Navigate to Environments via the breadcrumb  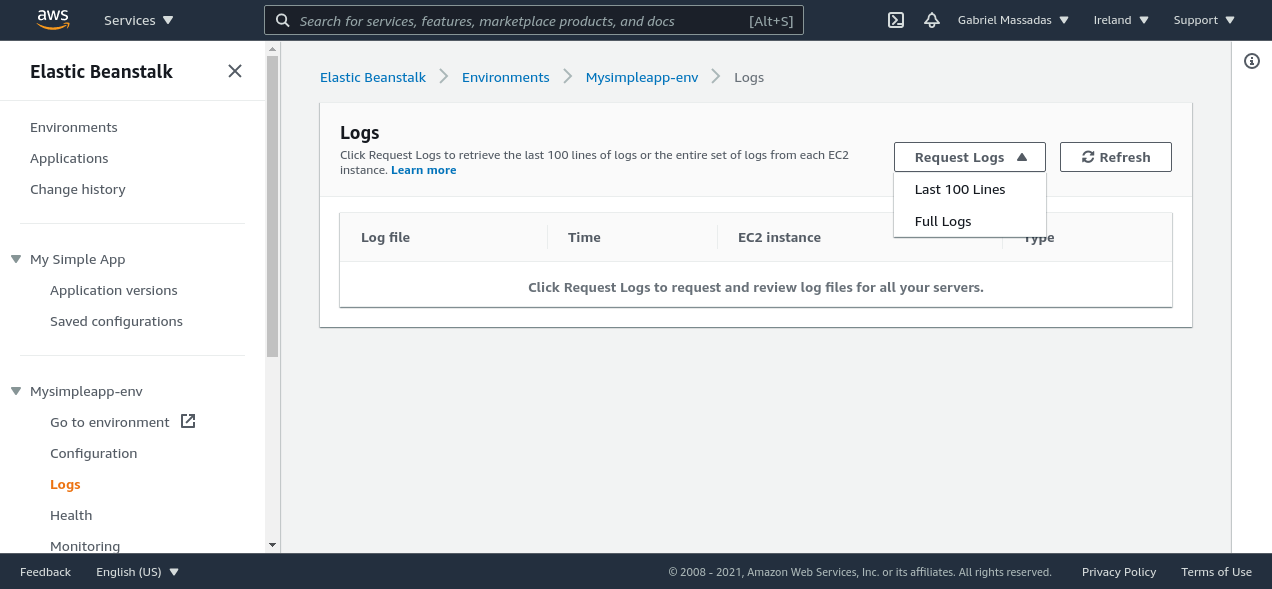[x=505, y=77]
